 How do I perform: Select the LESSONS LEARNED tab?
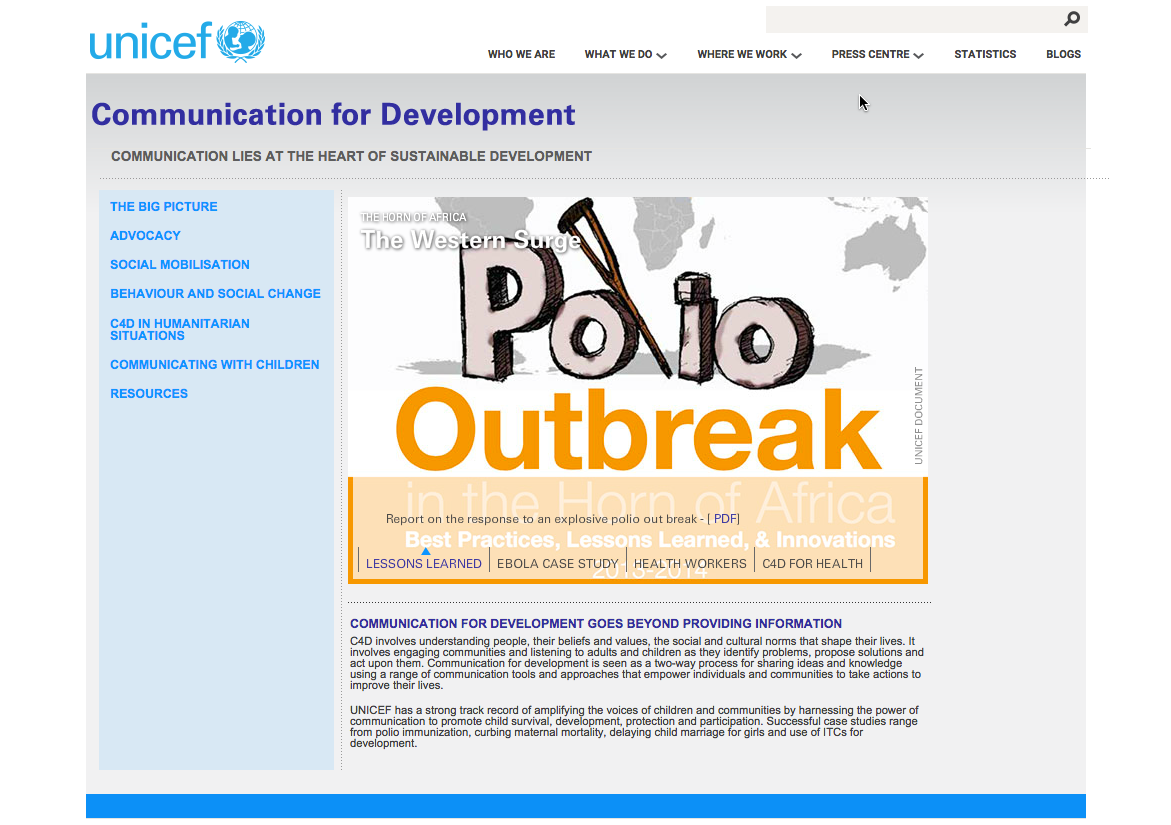(x=423, y=564)
